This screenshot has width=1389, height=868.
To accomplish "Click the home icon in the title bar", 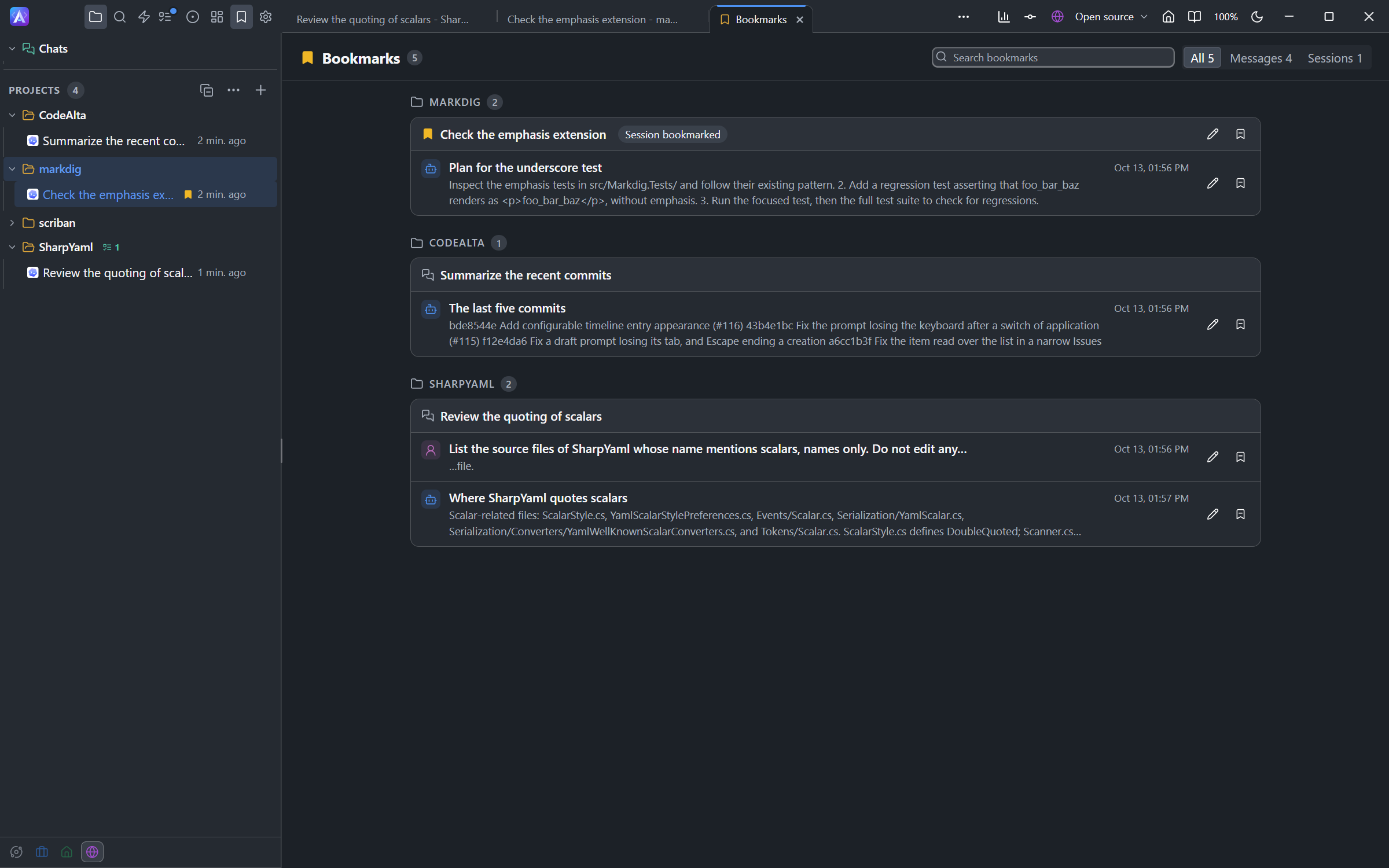I will tap(1168, 17).
